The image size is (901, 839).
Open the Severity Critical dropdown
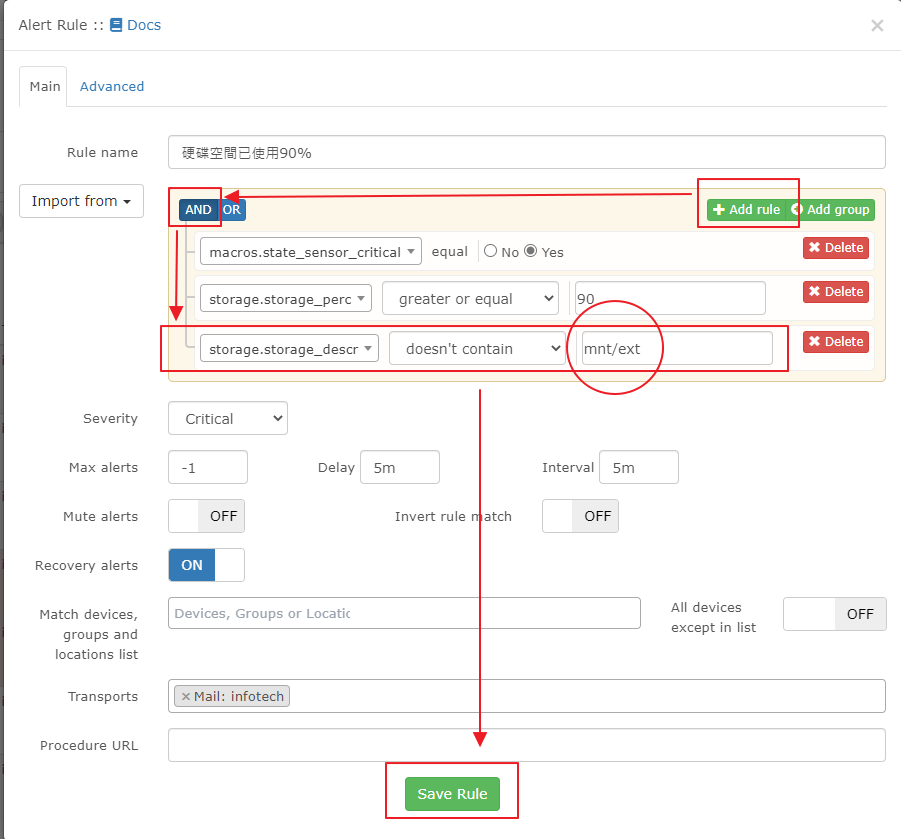[x=228, y=418]
